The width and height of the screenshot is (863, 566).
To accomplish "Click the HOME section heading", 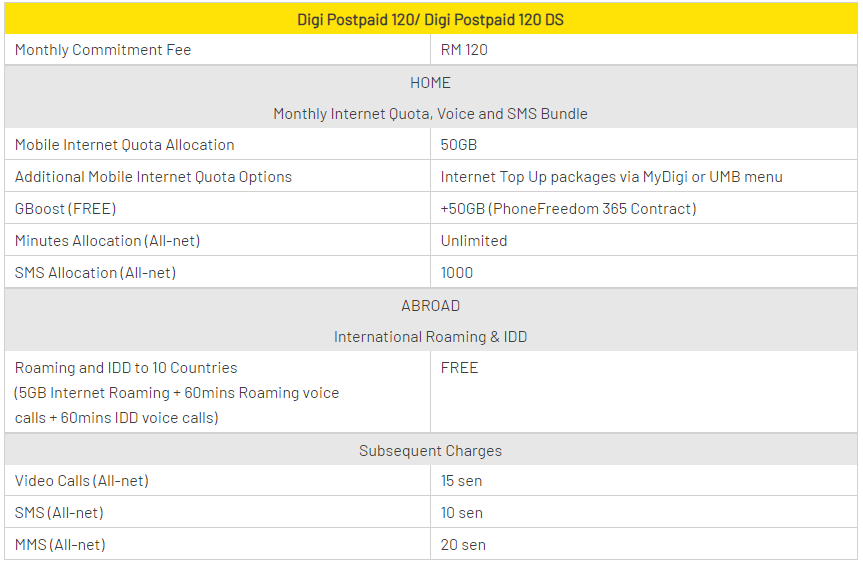I will [430, 82].
